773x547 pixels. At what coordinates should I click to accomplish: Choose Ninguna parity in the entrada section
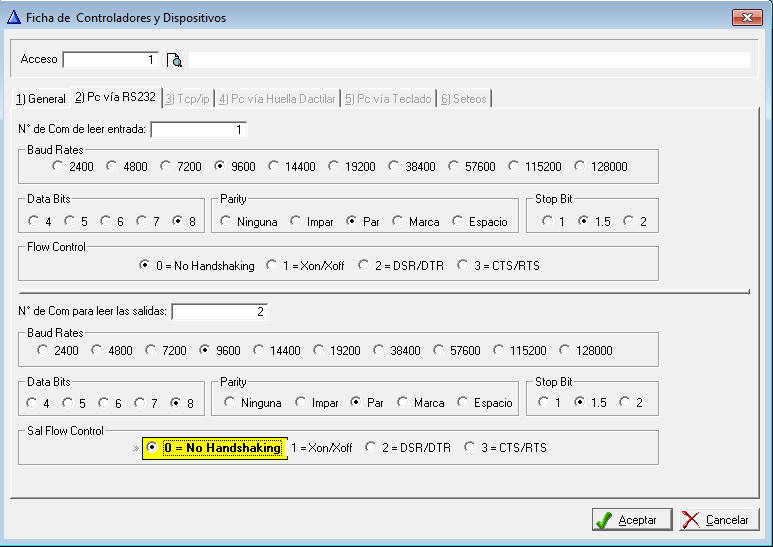[x=227, y=222]
